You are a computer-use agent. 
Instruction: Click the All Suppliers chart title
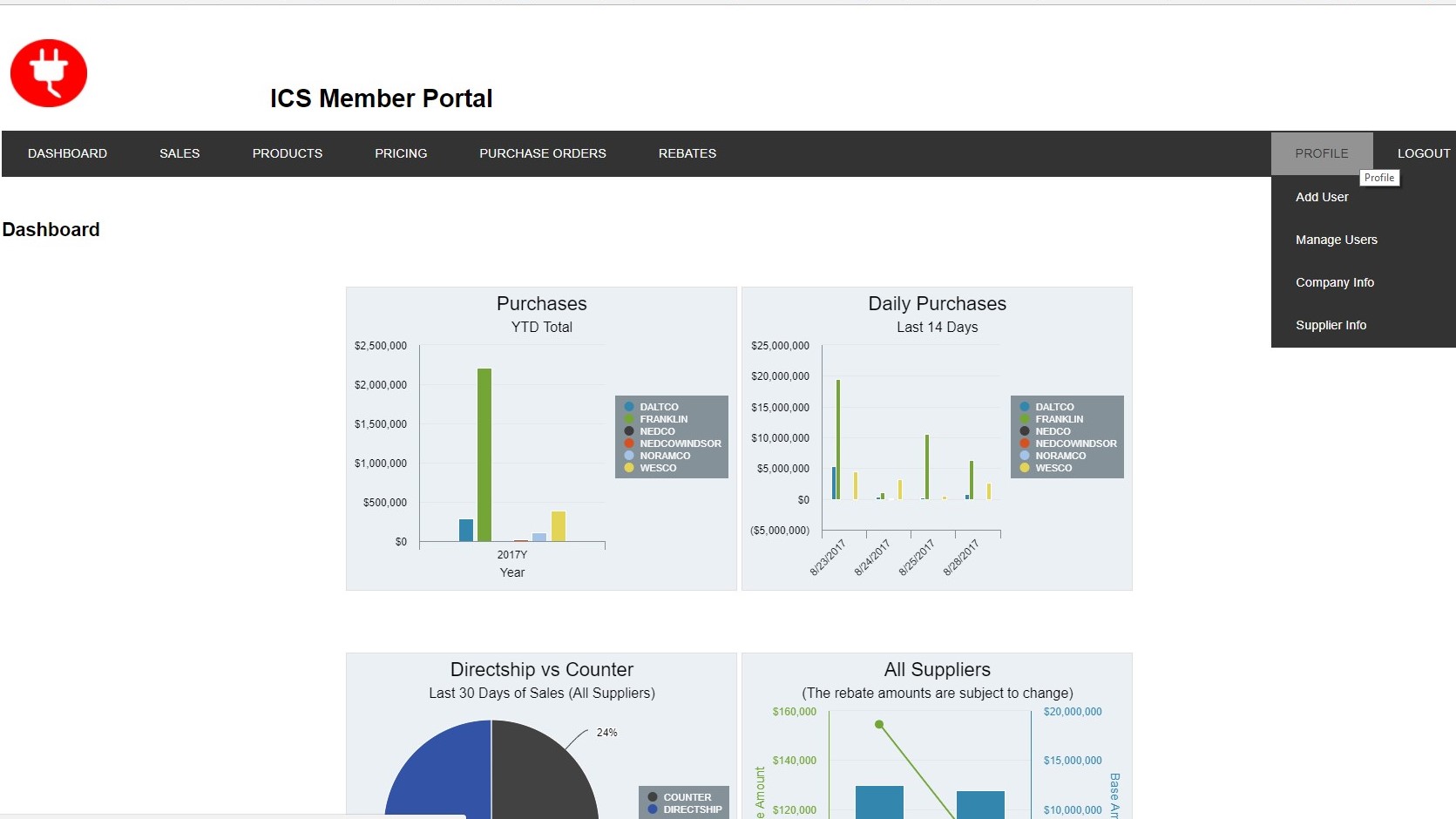pyautogui.click(x=937, y=670)
